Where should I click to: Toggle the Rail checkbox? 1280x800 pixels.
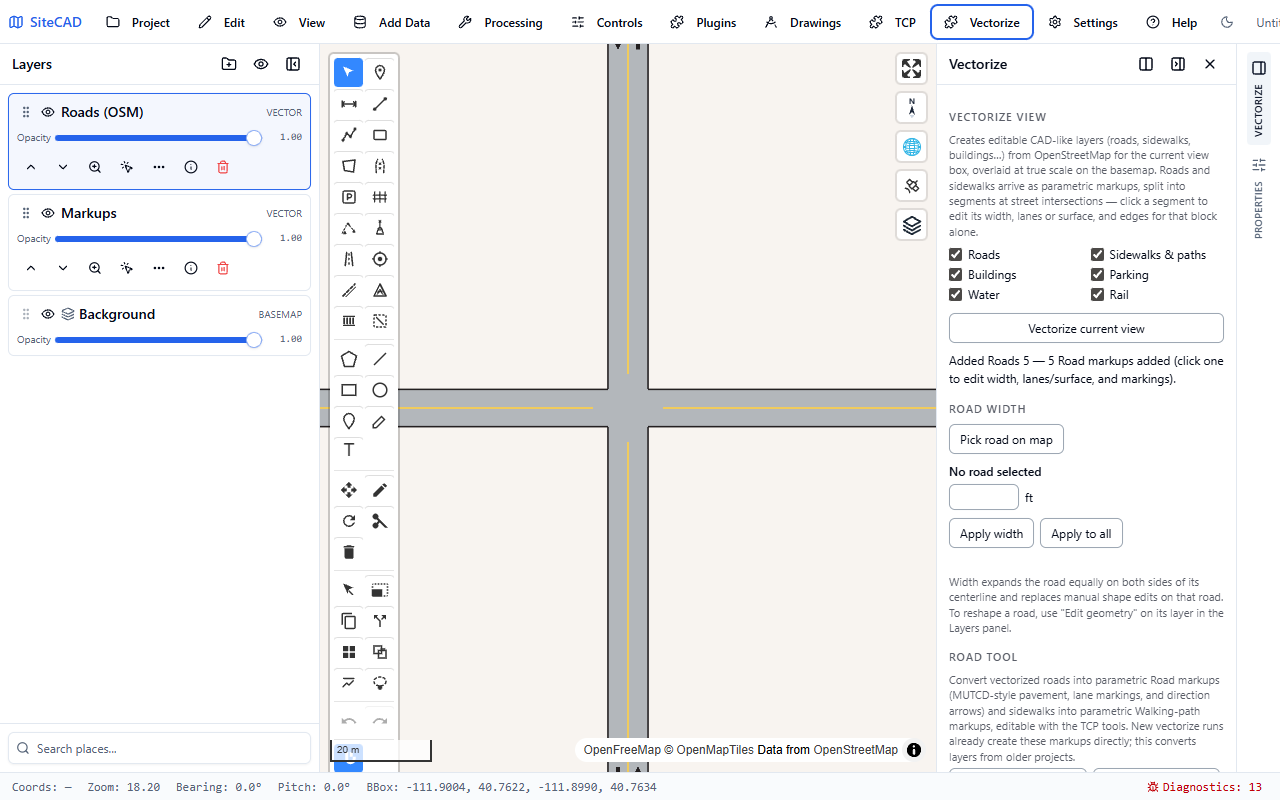point(1097,295)
